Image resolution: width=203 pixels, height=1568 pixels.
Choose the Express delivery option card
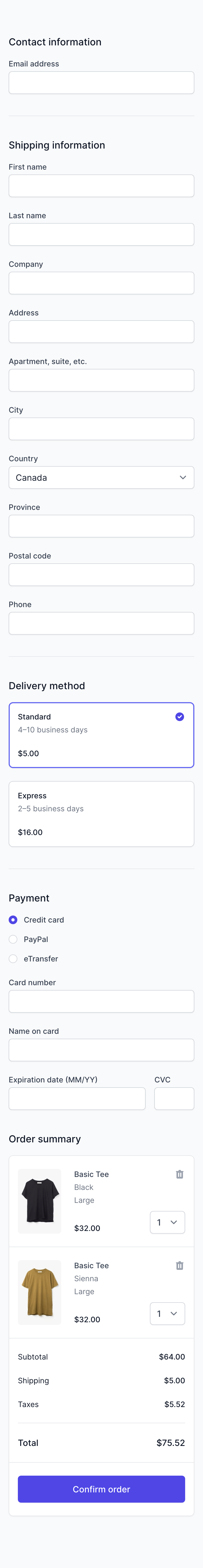click(101, 813)
